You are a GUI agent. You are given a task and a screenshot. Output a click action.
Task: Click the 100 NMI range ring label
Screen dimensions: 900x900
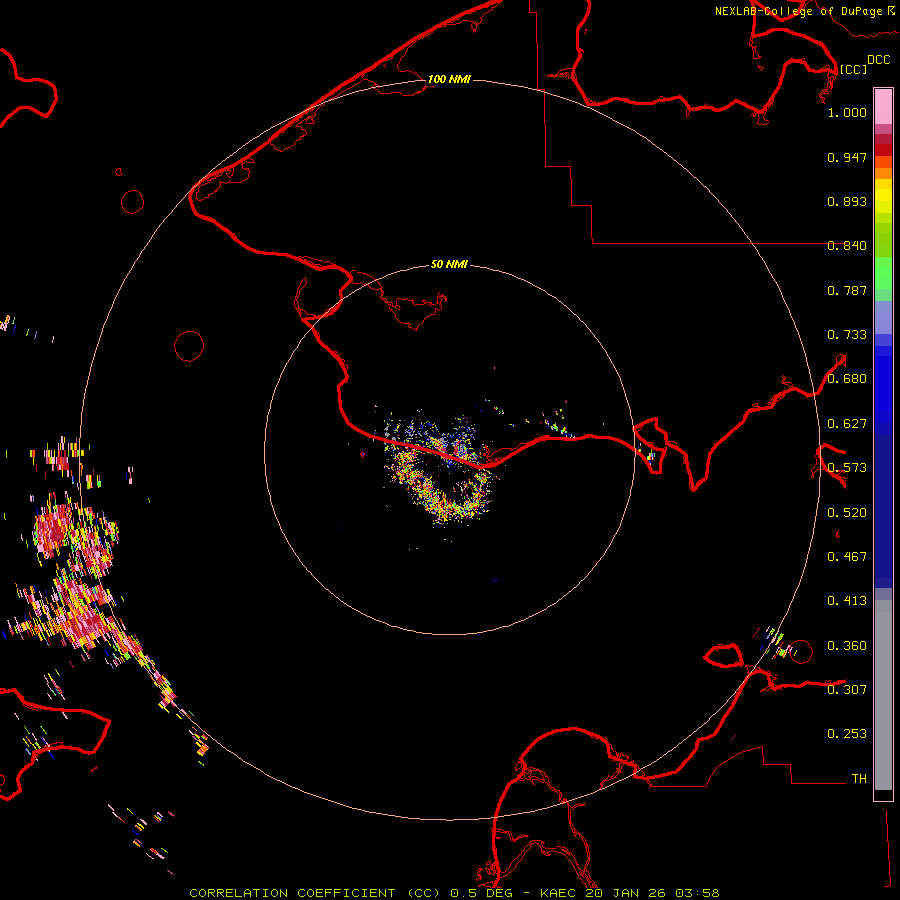click(x=449, y=79)
